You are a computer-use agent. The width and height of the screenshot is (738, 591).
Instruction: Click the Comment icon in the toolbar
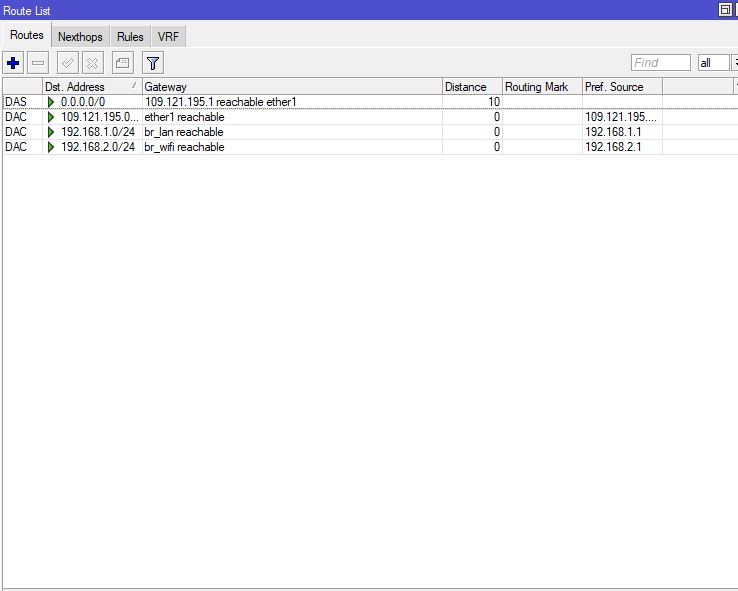pos(122,63)
